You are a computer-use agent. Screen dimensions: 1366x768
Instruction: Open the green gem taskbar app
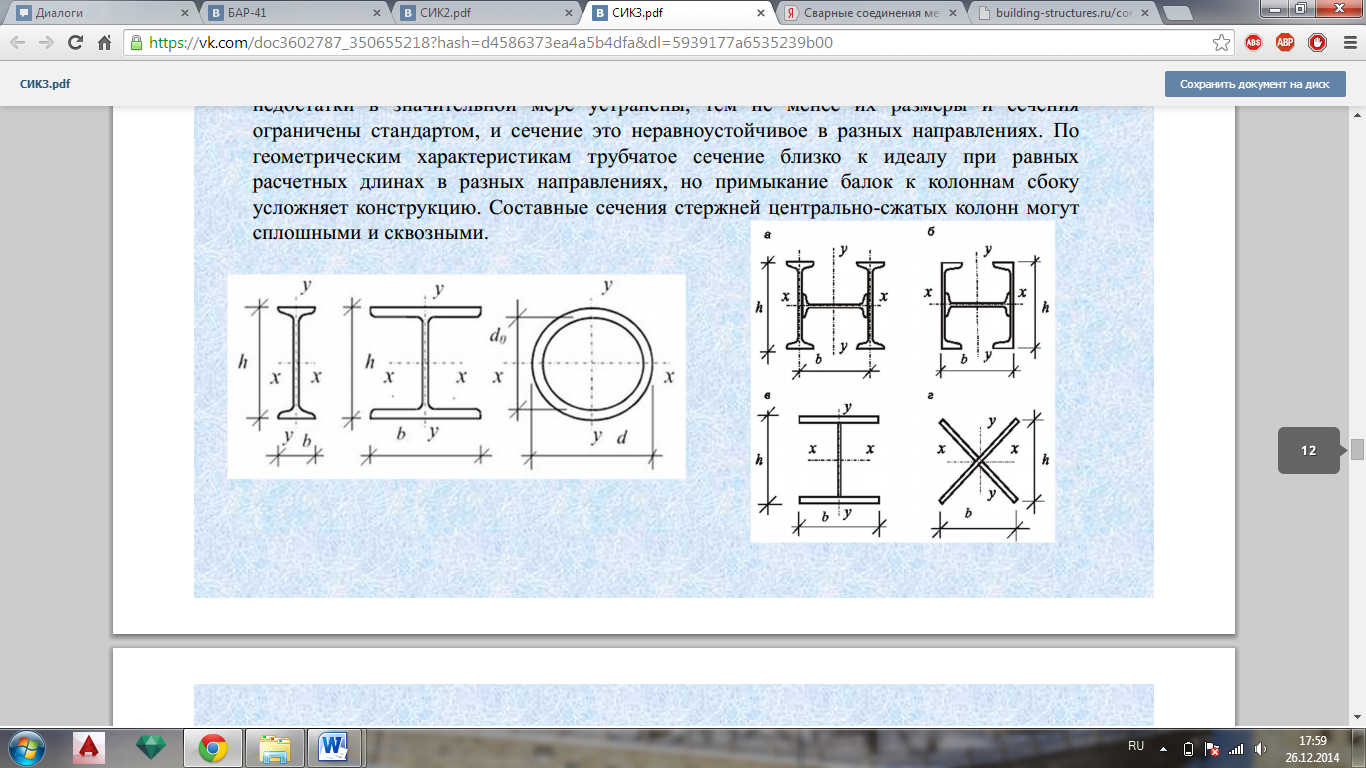coord(151,747)
